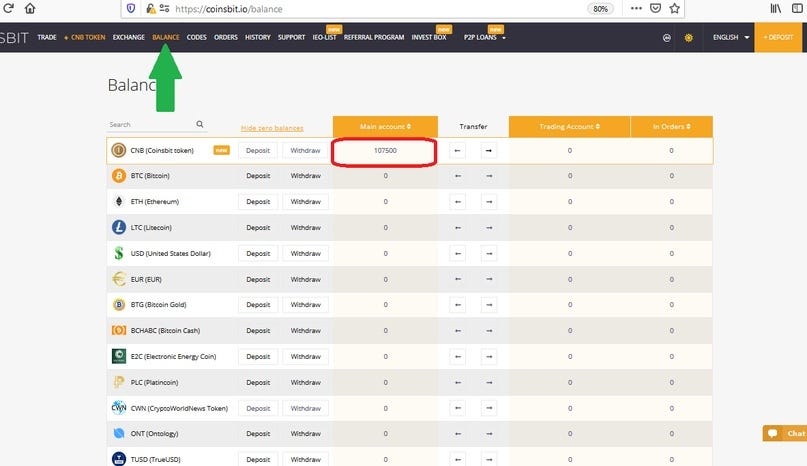This screenshot has height=466, width=807.
Task: Click the CNB Coinsbit token coin icon
Action: point(119,150)
